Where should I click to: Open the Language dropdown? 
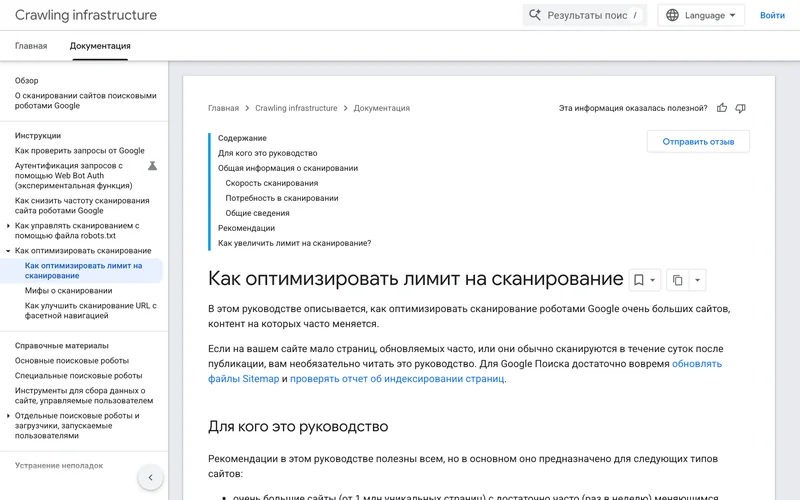(701, 15)
